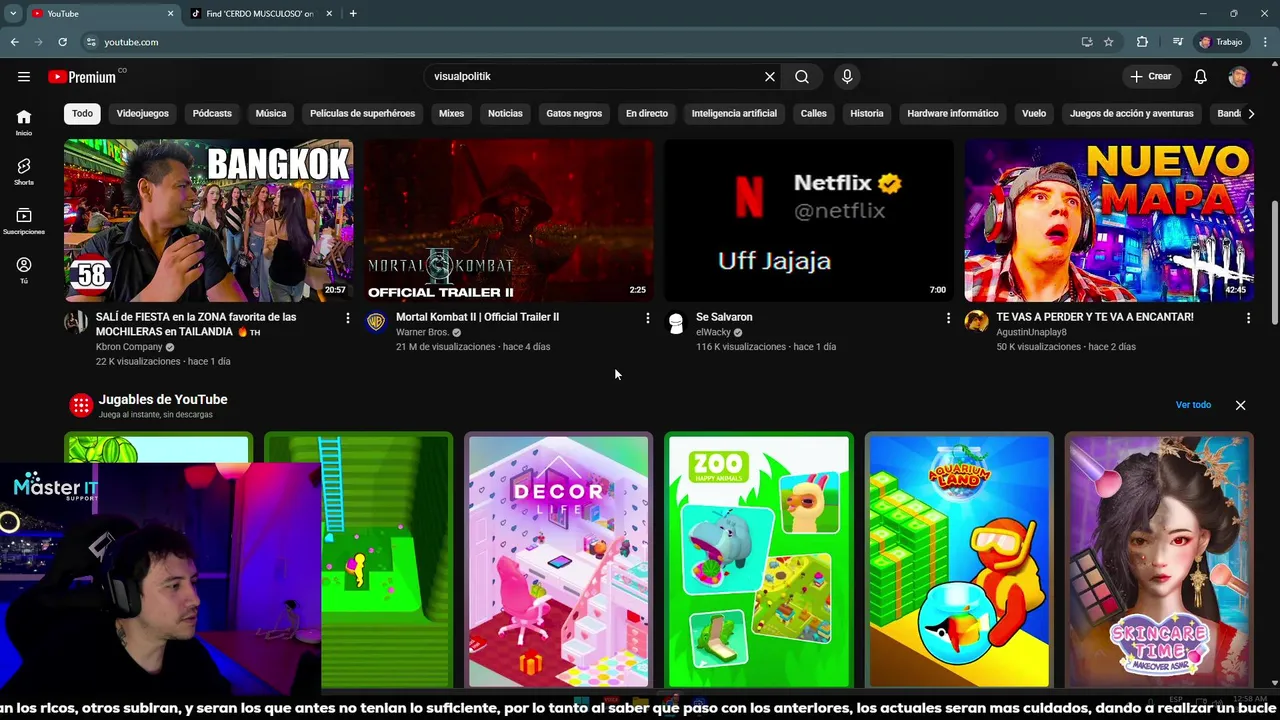Open the Chrome extensions puzzle icon
Viewport: 1280px width, 720px height.
[1142, 42]
